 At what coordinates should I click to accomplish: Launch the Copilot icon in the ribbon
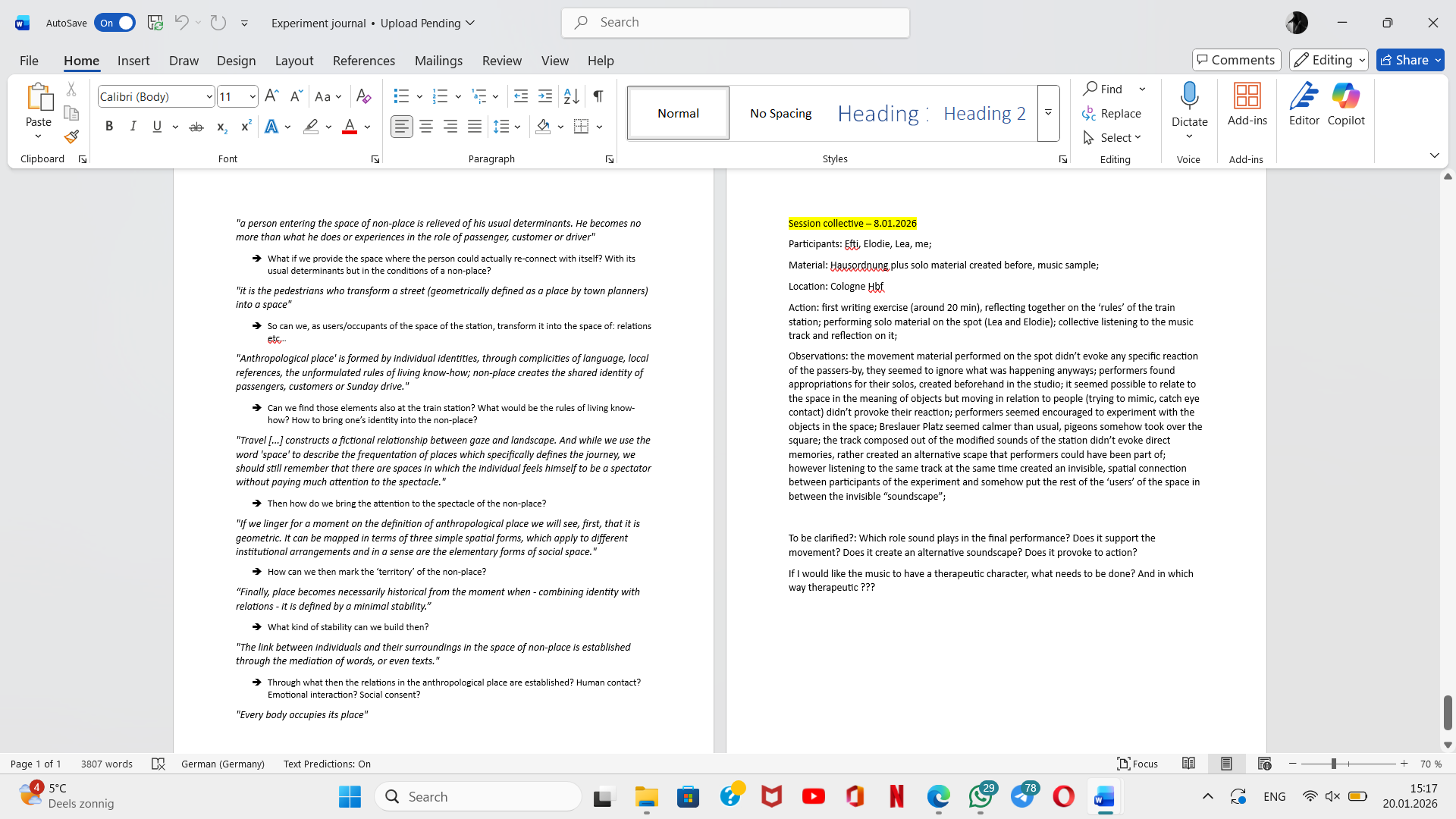(1345, 104)
